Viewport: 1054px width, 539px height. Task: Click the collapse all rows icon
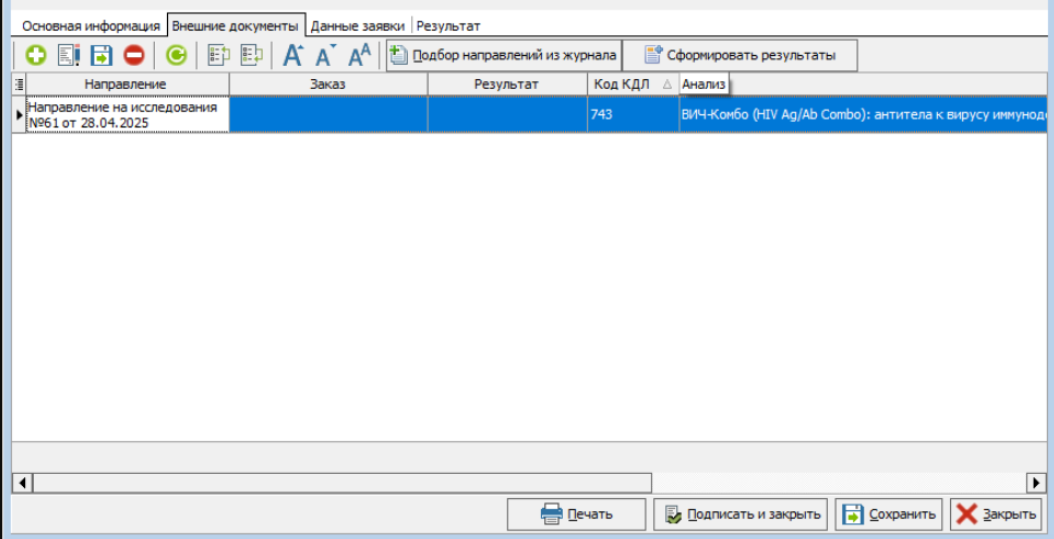[x=251, y=56]
